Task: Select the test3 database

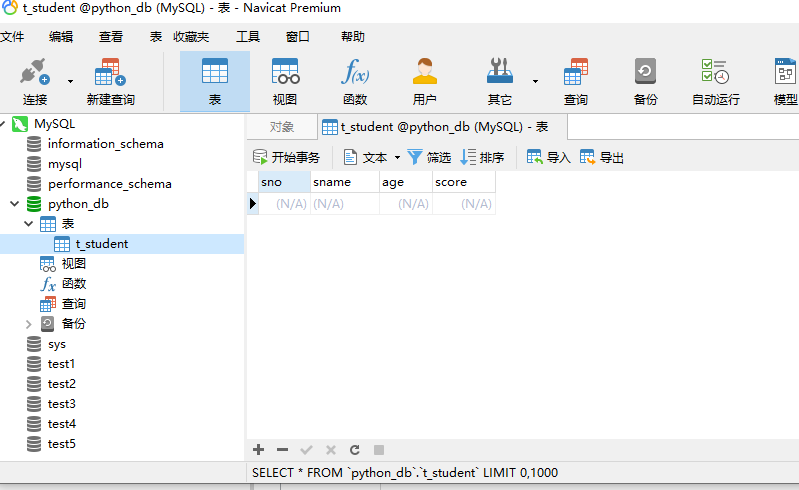Action: coord(61,404)
